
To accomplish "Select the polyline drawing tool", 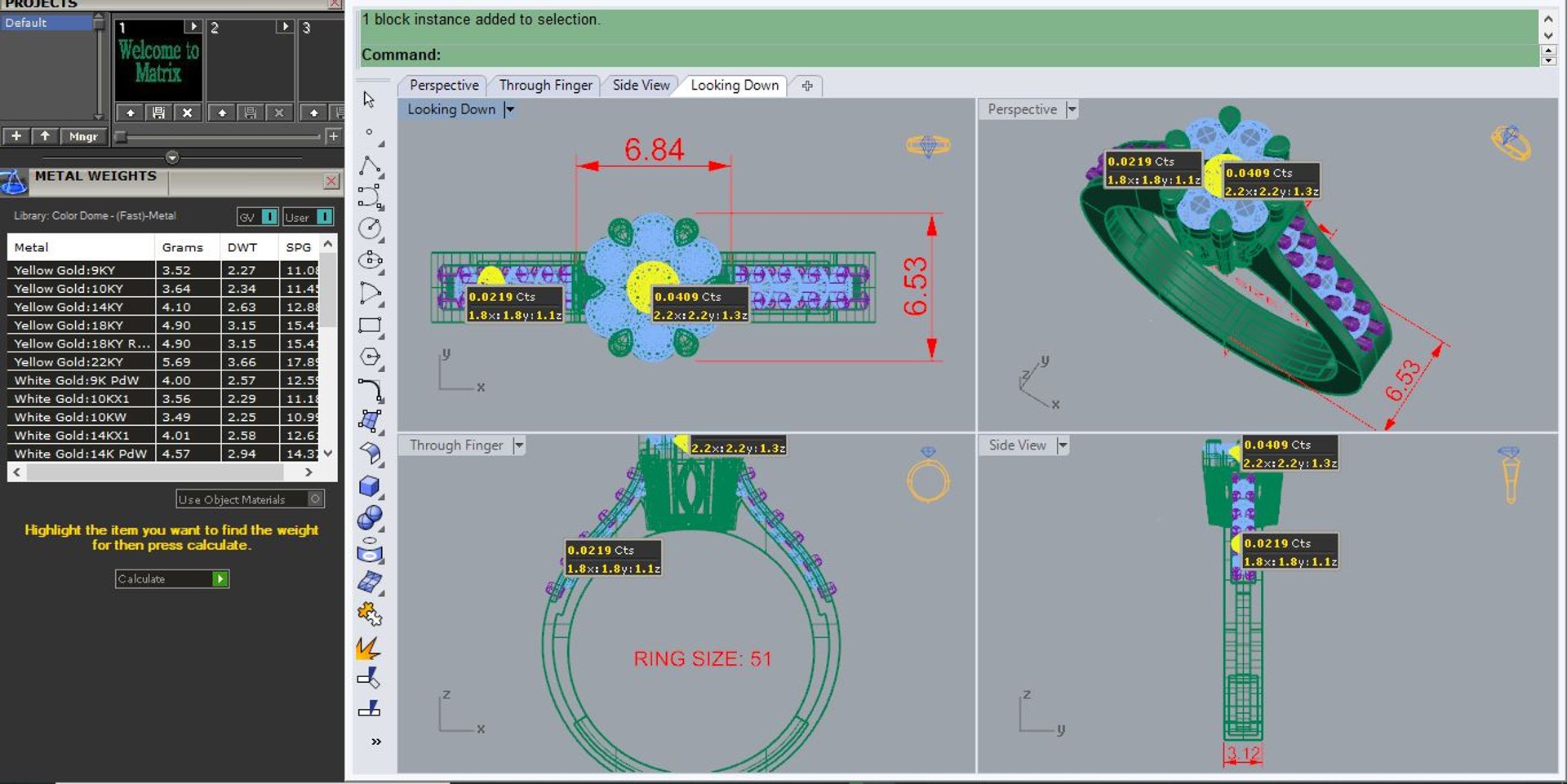I will pos(370,166).
